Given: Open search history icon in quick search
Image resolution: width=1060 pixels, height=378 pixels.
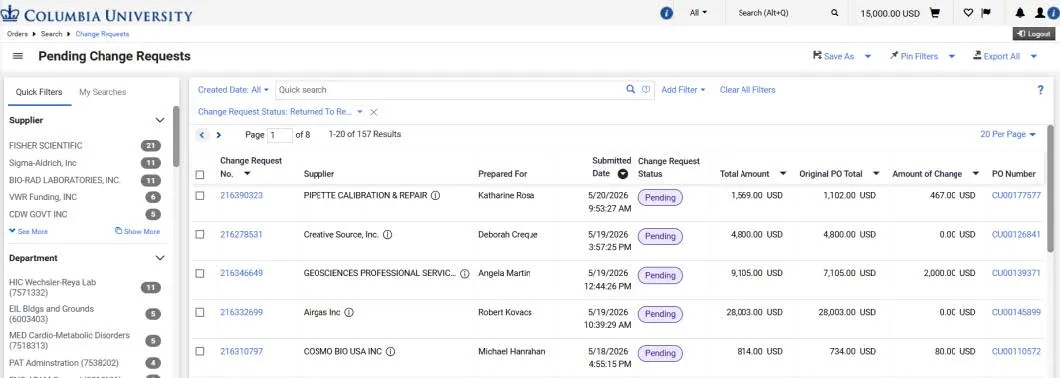Looking at the screenshot, I should [x=646, y=89].
